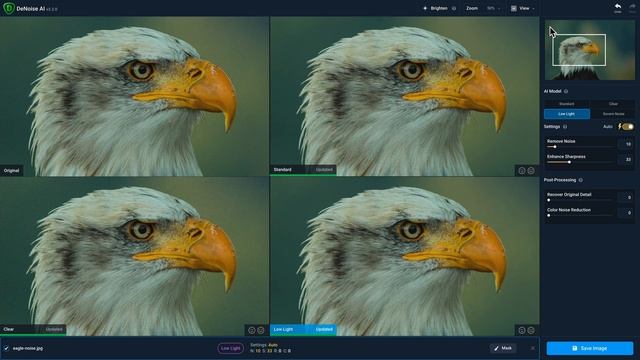The width and height of the screenshot is (640, 360).
Task: Click sad face rating on Low Light panel
Action: pos(531,330)
